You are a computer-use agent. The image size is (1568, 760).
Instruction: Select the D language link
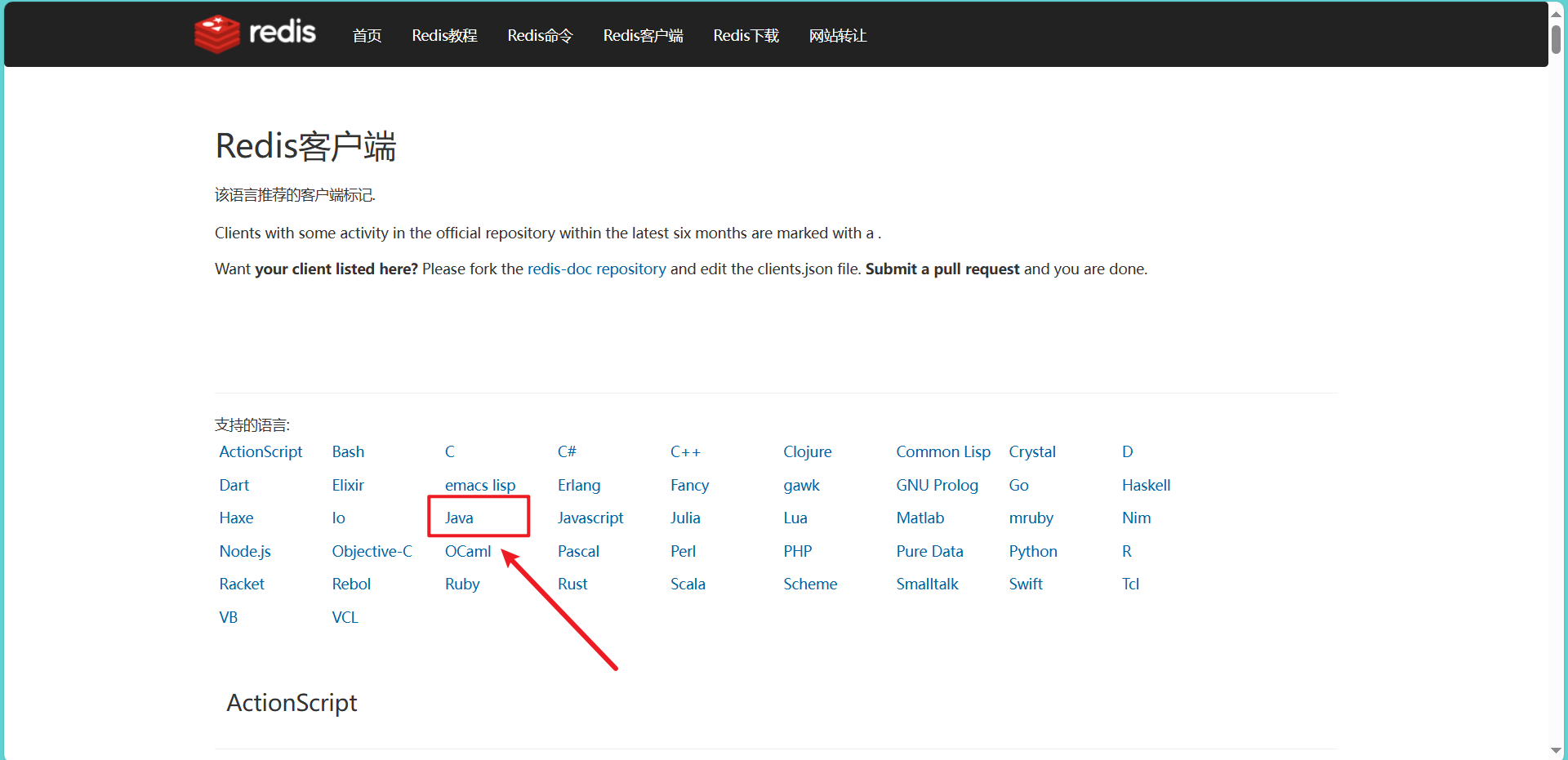(x=1128, y=452)
